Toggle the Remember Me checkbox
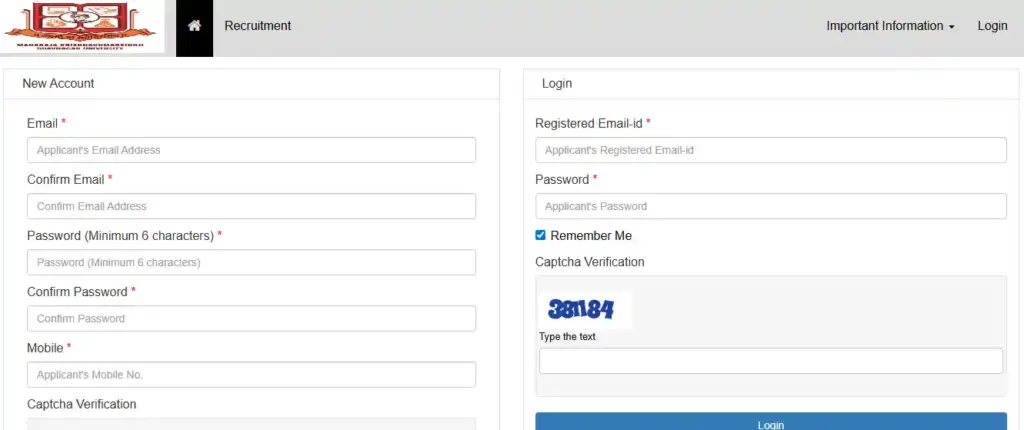The image size is (1024, 430). [x=541, y=236]
